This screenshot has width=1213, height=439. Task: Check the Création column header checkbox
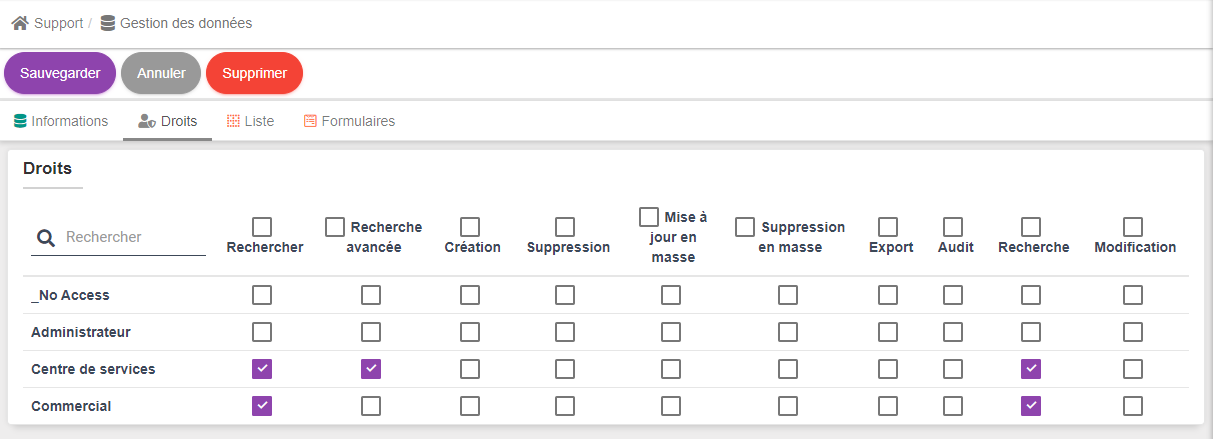click(470, 227)
